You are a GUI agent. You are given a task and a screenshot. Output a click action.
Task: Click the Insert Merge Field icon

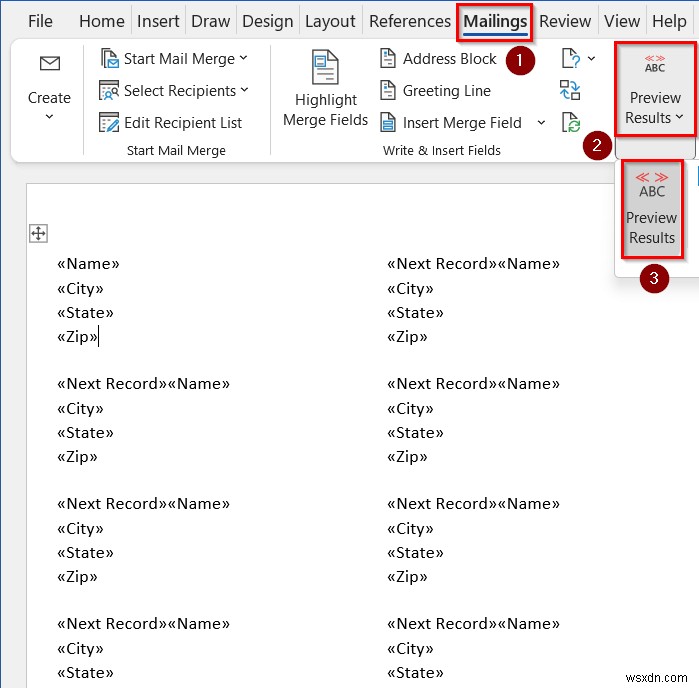(388, 122)
